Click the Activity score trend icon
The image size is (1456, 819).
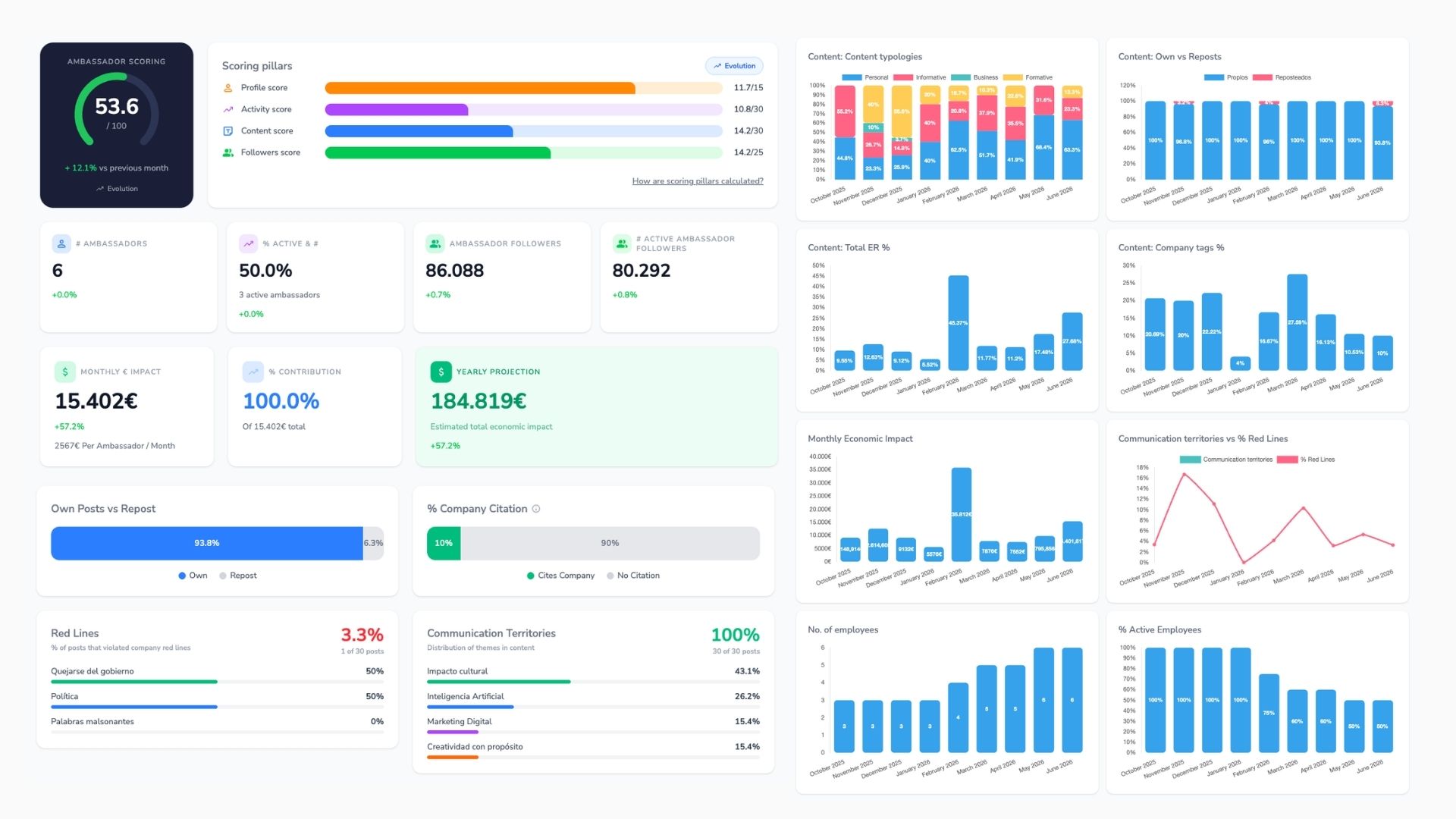click(x=227, y=109)
